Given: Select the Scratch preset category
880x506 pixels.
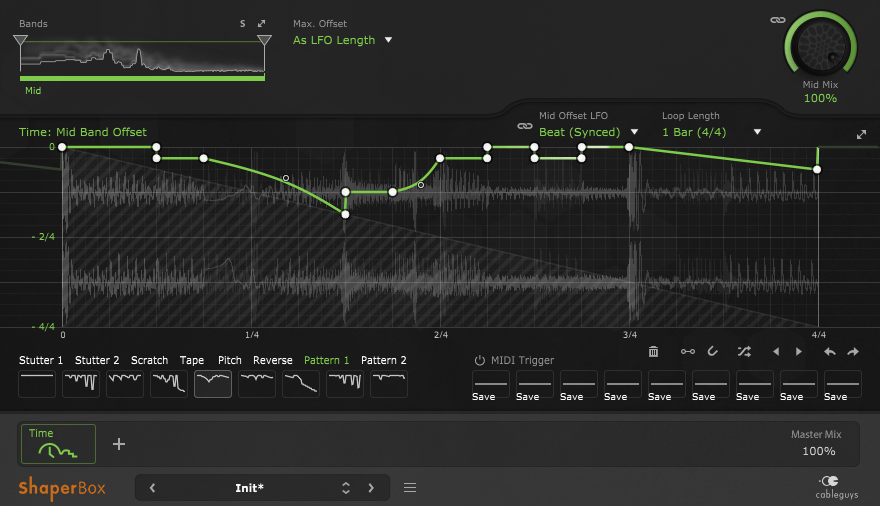Looking at the screenshot, I should (149, 360).
